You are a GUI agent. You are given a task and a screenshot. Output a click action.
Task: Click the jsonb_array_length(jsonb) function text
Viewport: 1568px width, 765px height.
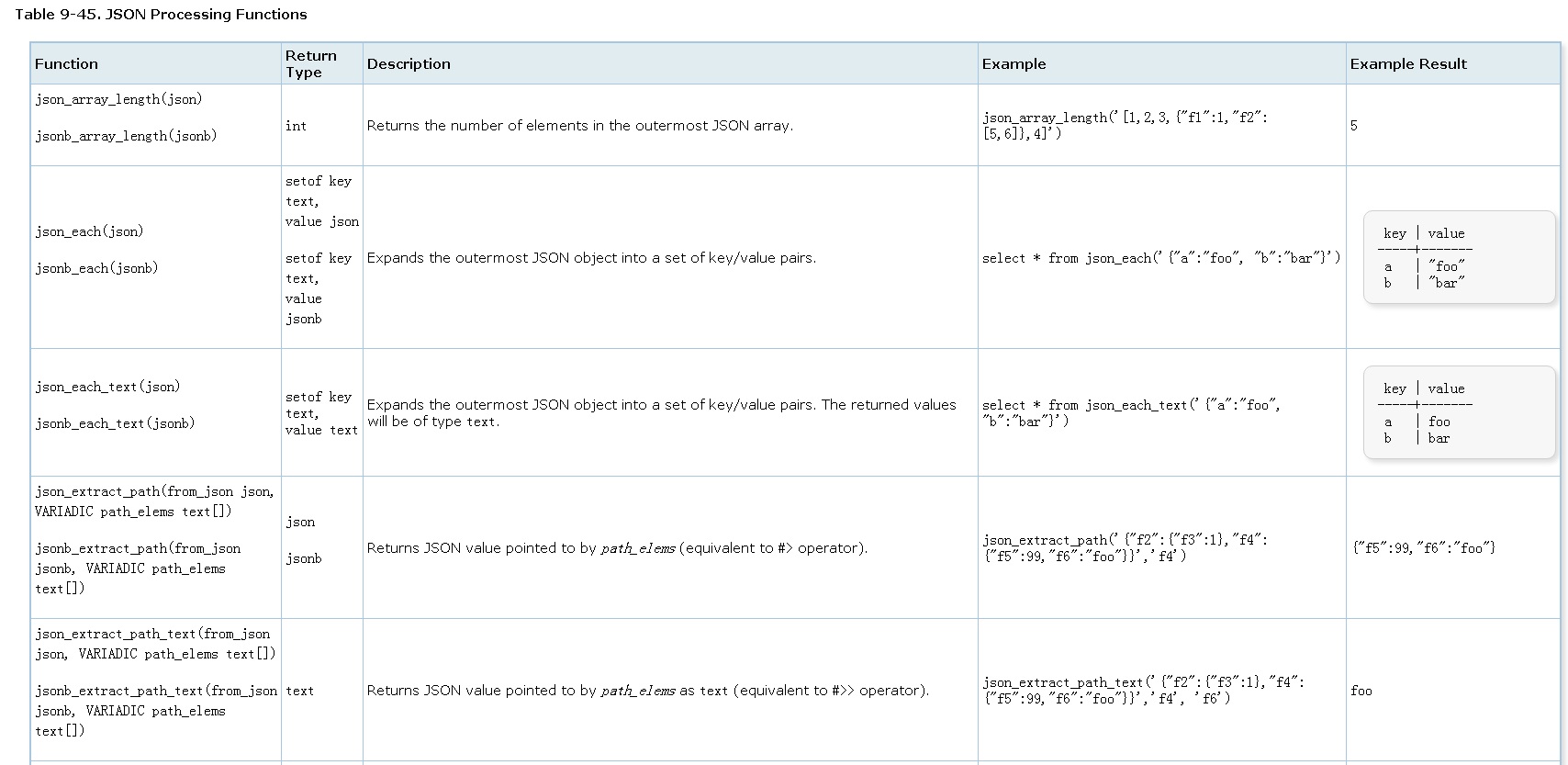coord(126,136)
